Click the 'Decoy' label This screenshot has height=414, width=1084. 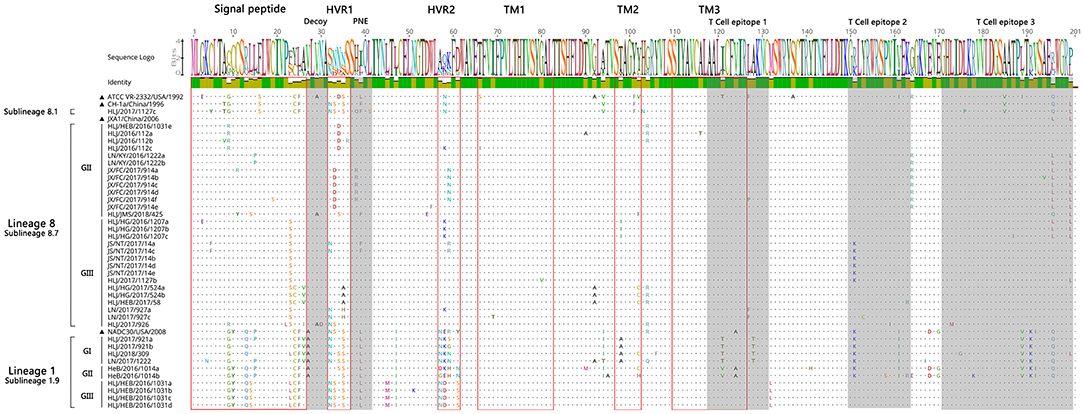pos(315,21)
